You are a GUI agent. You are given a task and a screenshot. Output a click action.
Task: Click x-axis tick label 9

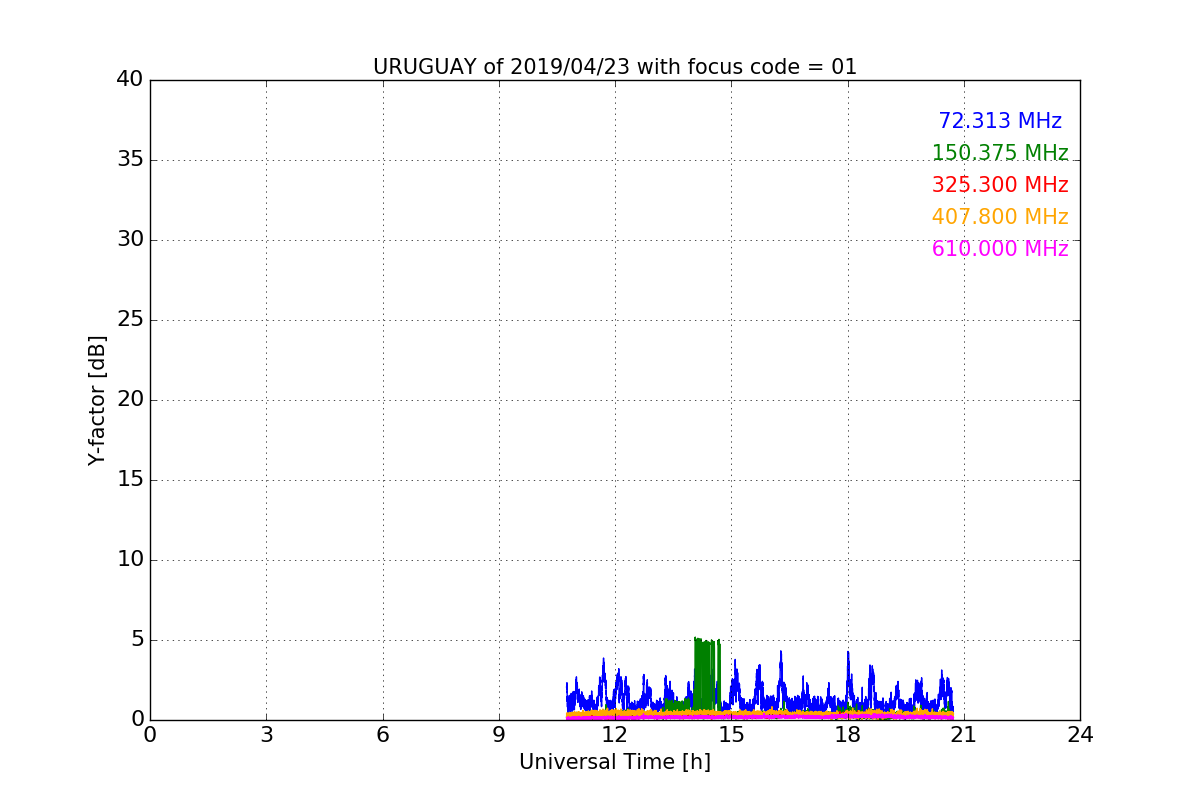point(499,735)
